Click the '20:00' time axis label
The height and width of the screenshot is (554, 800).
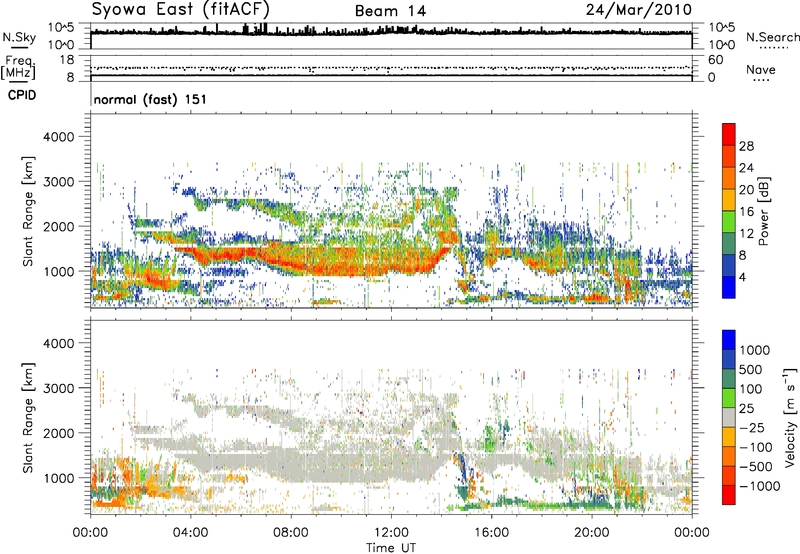pos(591,533)
